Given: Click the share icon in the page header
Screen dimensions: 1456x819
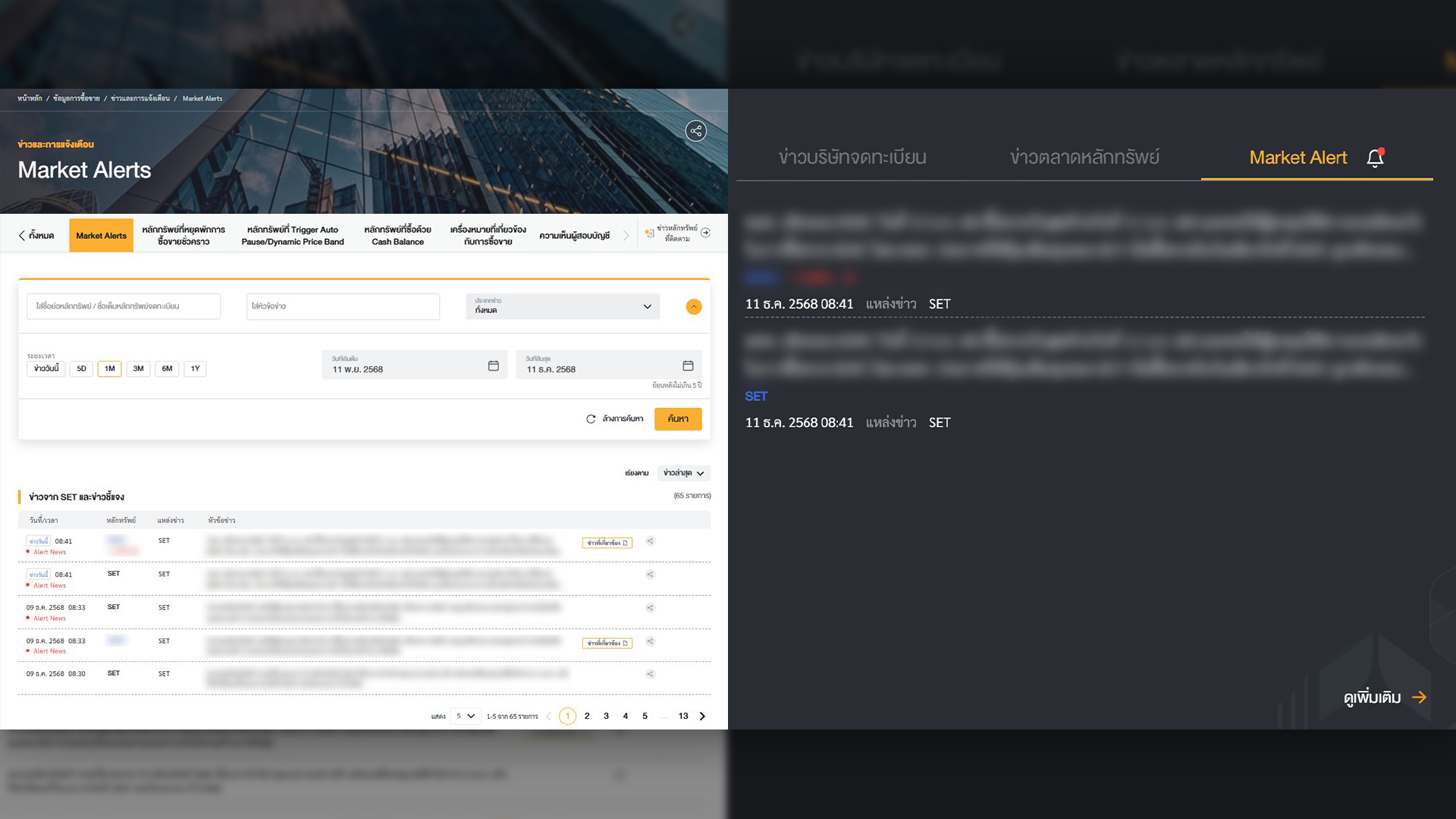Looking at the screenshot, I should point(695,131).
